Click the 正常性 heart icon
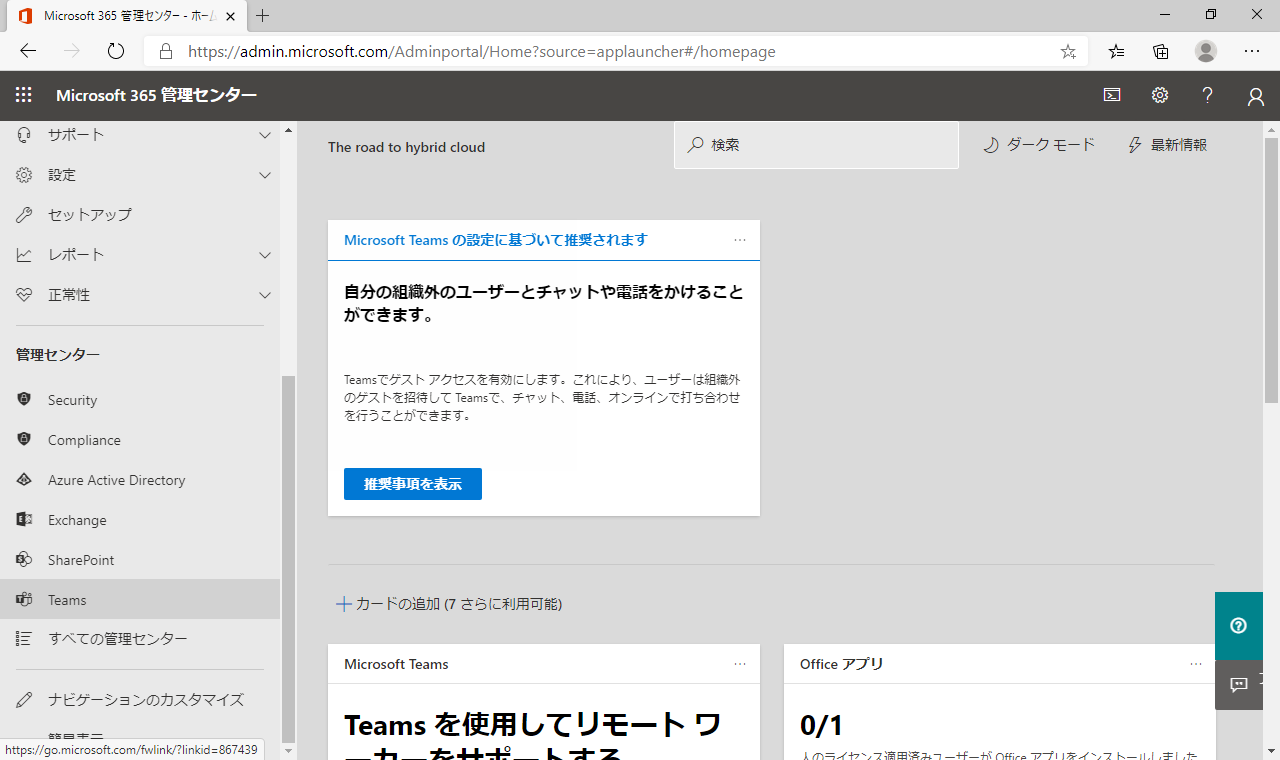 (x=25, y=295)
